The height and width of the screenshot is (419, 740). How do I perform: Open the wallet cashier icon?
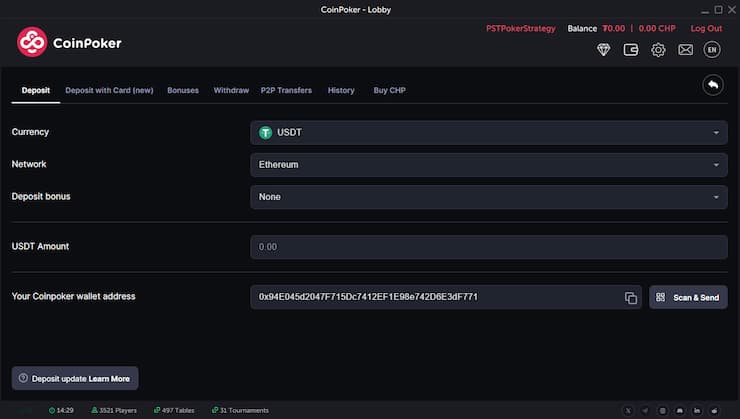click(631, 50)
